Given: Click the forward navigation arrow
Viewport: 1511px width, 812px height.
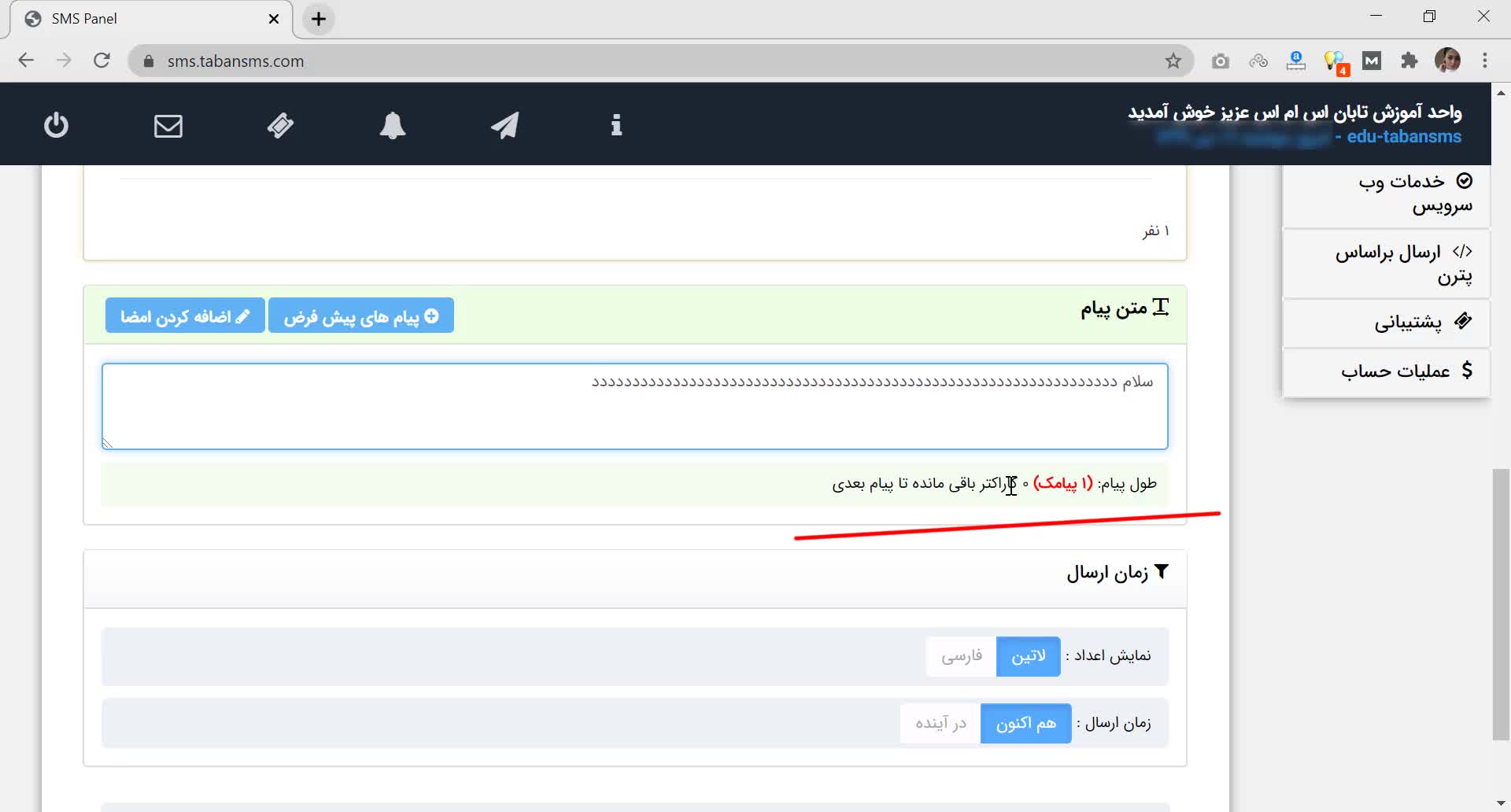Looking at the screenshot, I should point(64,61).
